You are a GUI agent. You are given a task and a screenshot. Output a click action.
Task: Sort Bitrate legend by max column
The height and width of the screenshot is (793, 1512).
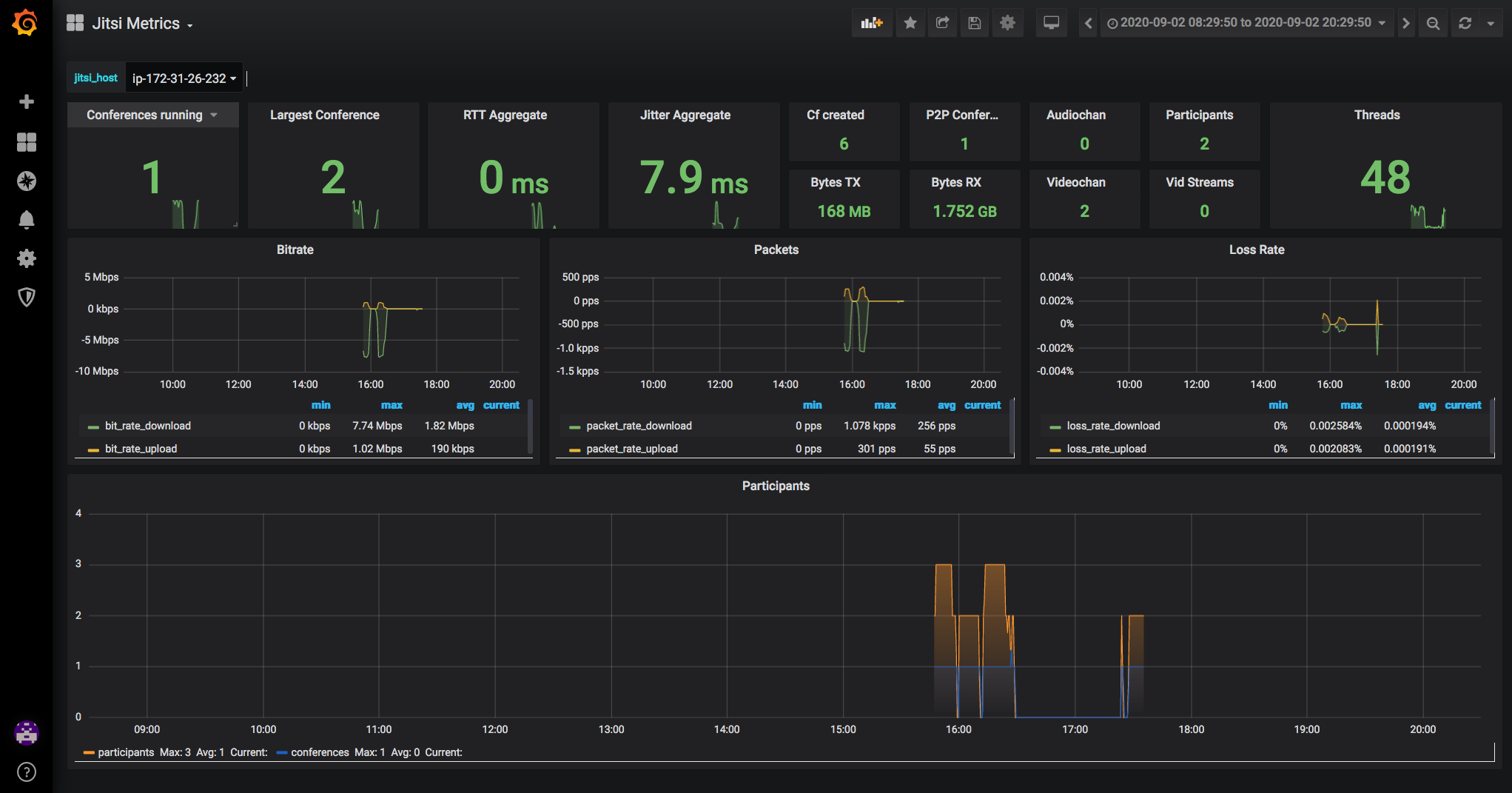coord(392,405)
